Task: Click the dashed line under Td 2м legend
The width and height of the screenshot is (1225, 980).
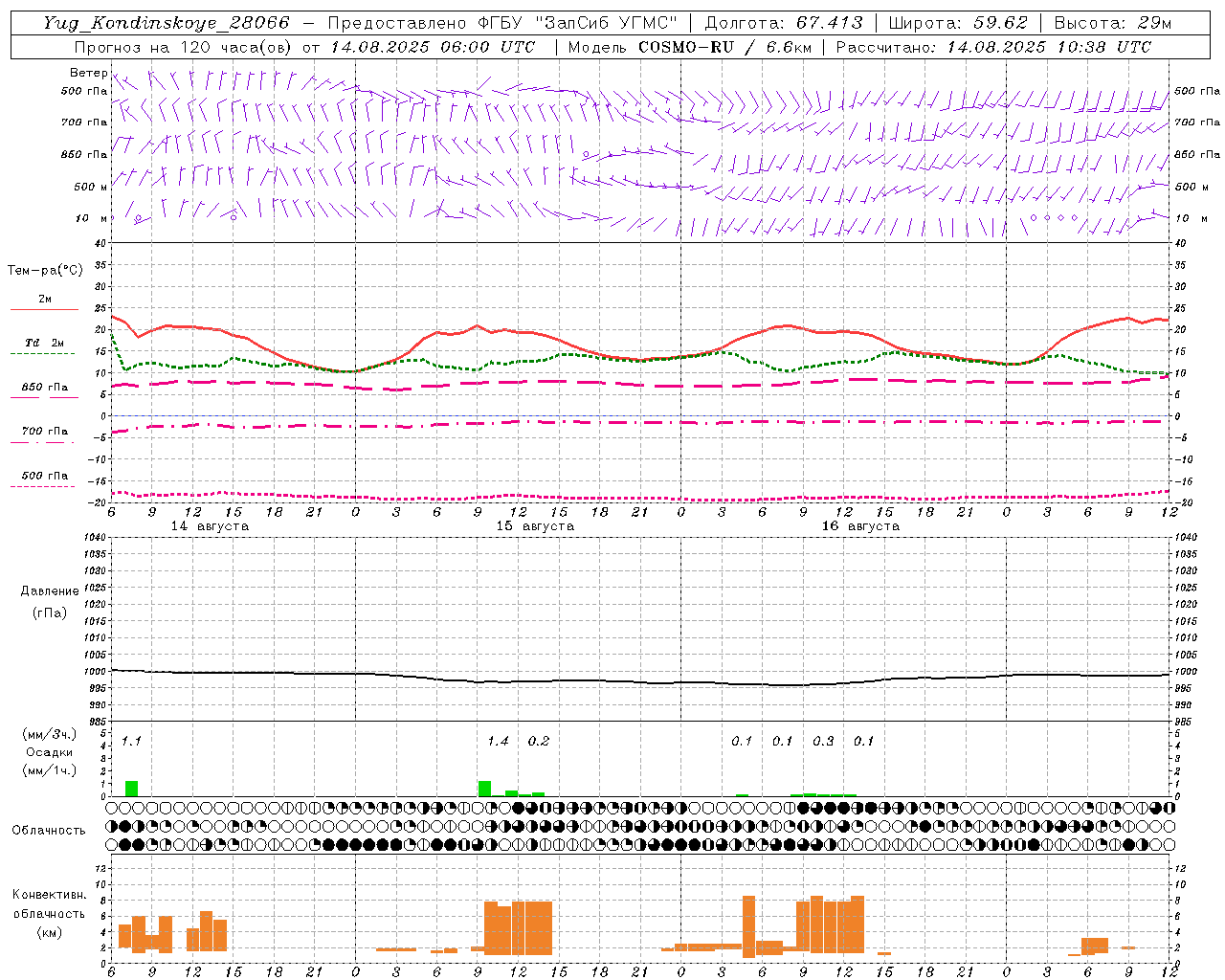Action: 43,354
